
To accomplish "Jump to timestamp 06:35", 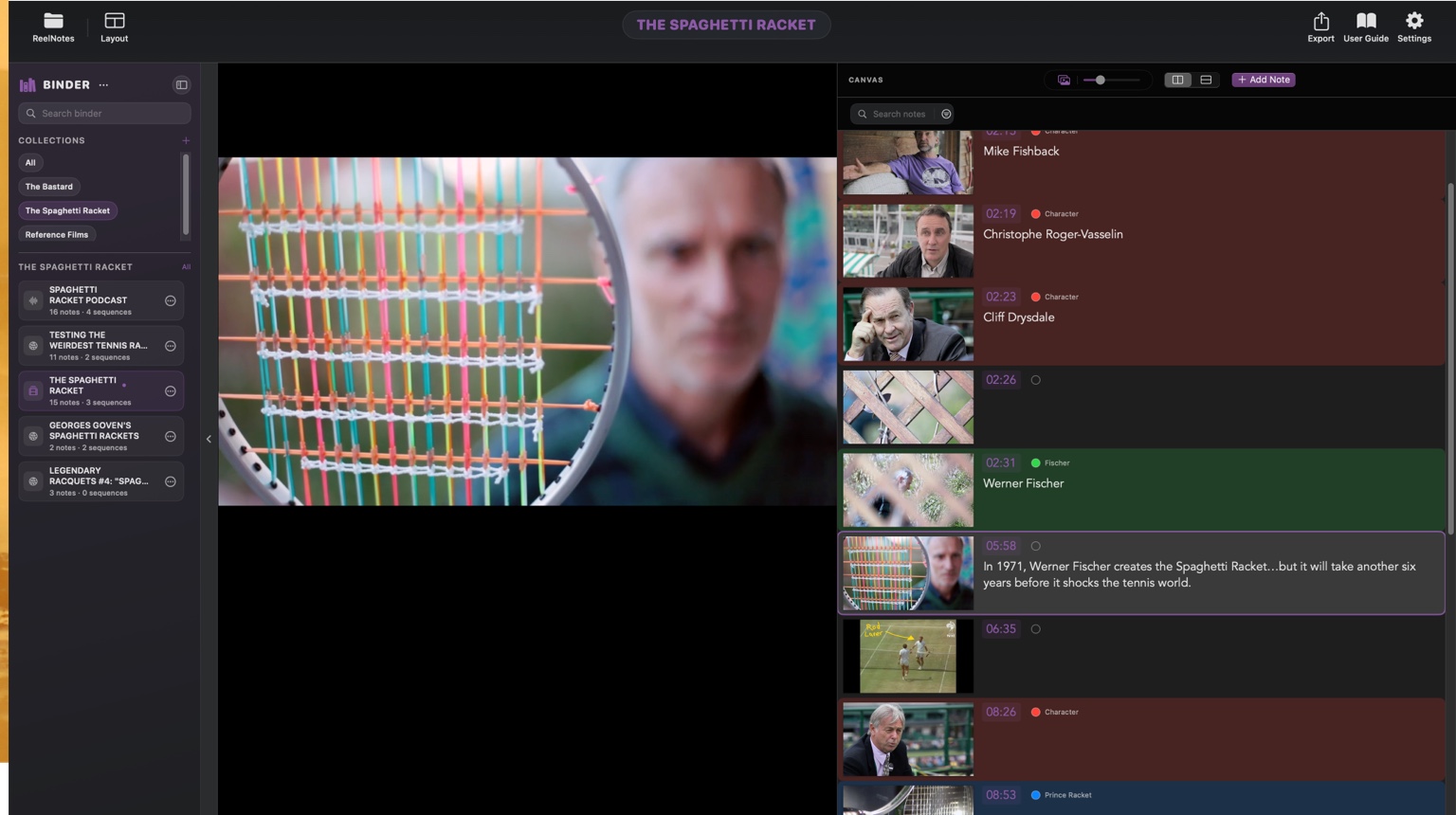I will [x=1000, y=629].
